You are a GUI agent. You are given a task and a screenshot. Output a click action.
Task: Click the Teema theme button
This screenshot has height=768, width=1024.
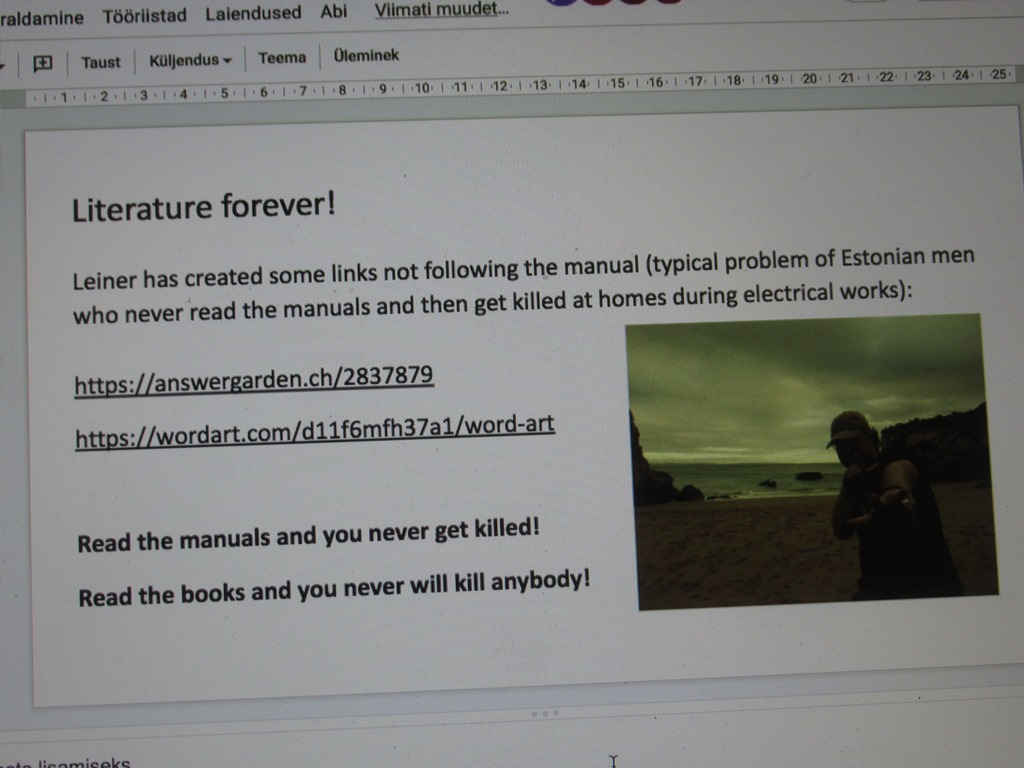pyautogui.click(x=281, y=58)
